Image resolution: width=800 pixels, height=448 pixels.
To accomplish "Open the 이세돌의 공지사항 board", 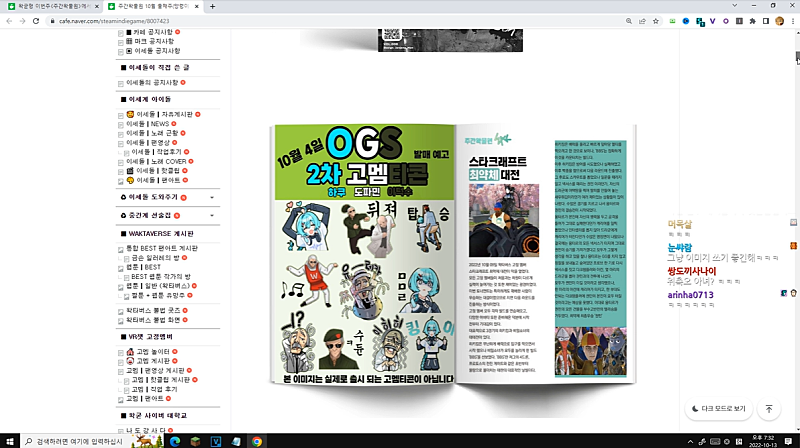I will click(152, 83).
